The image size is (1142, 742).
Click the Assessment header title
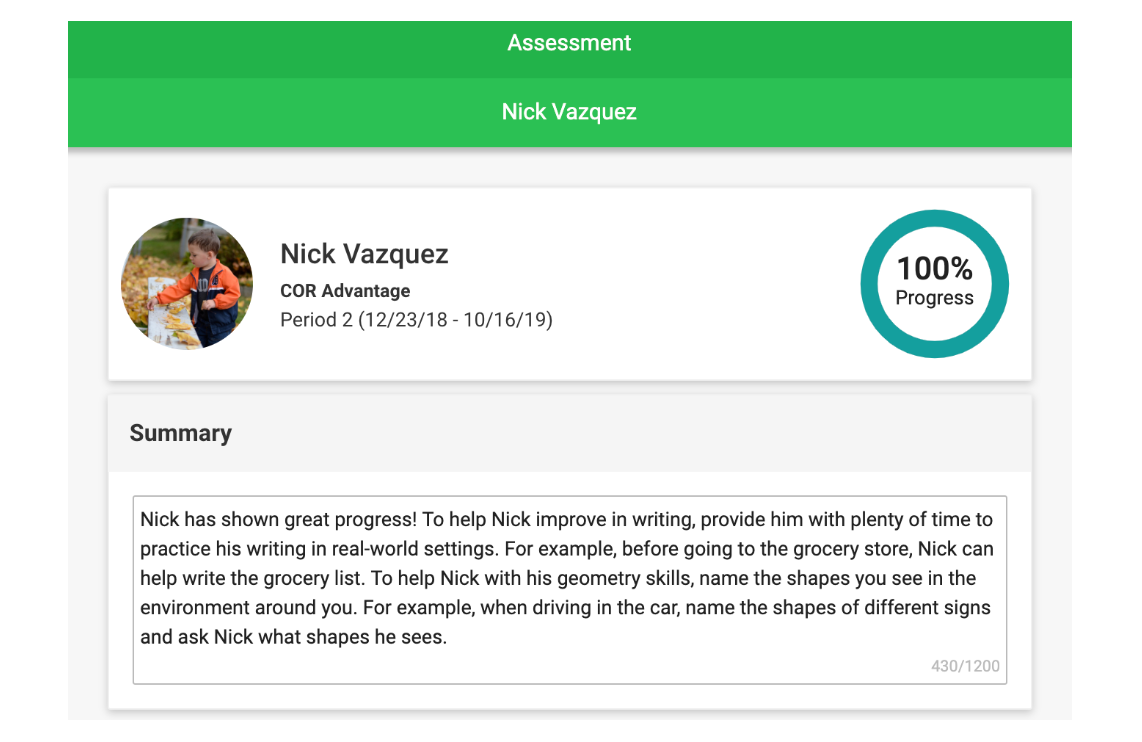(569, 43)
